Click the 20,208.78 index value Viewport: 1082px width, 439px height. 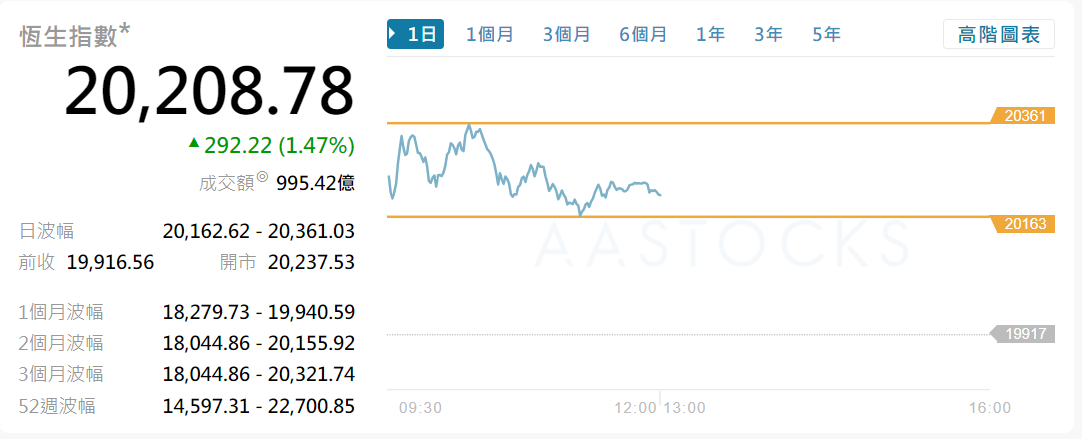pos(209,92)
